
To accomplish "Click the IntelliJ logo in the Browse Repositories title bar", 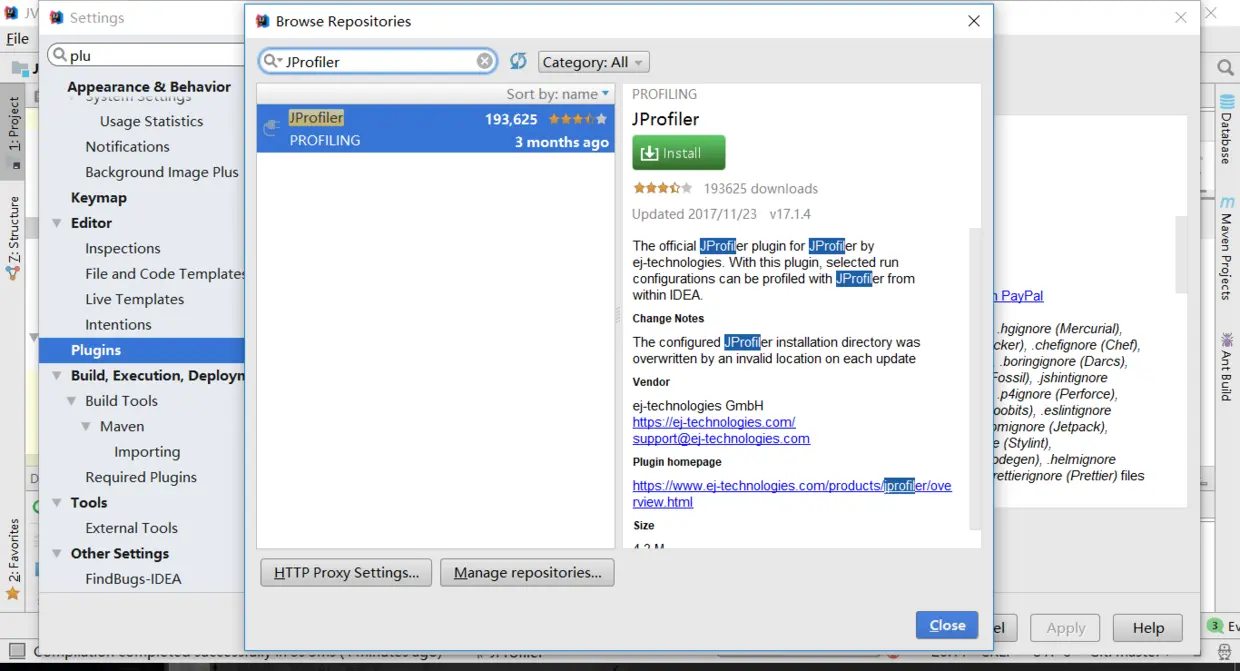I will (x=262, y=21).
